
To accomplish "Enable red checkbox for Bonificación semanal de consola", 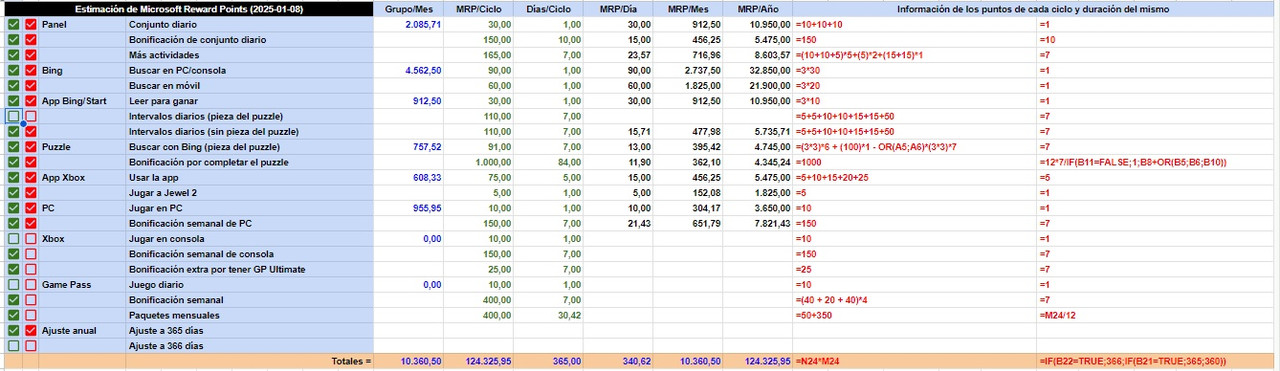I will click(30, 254).
